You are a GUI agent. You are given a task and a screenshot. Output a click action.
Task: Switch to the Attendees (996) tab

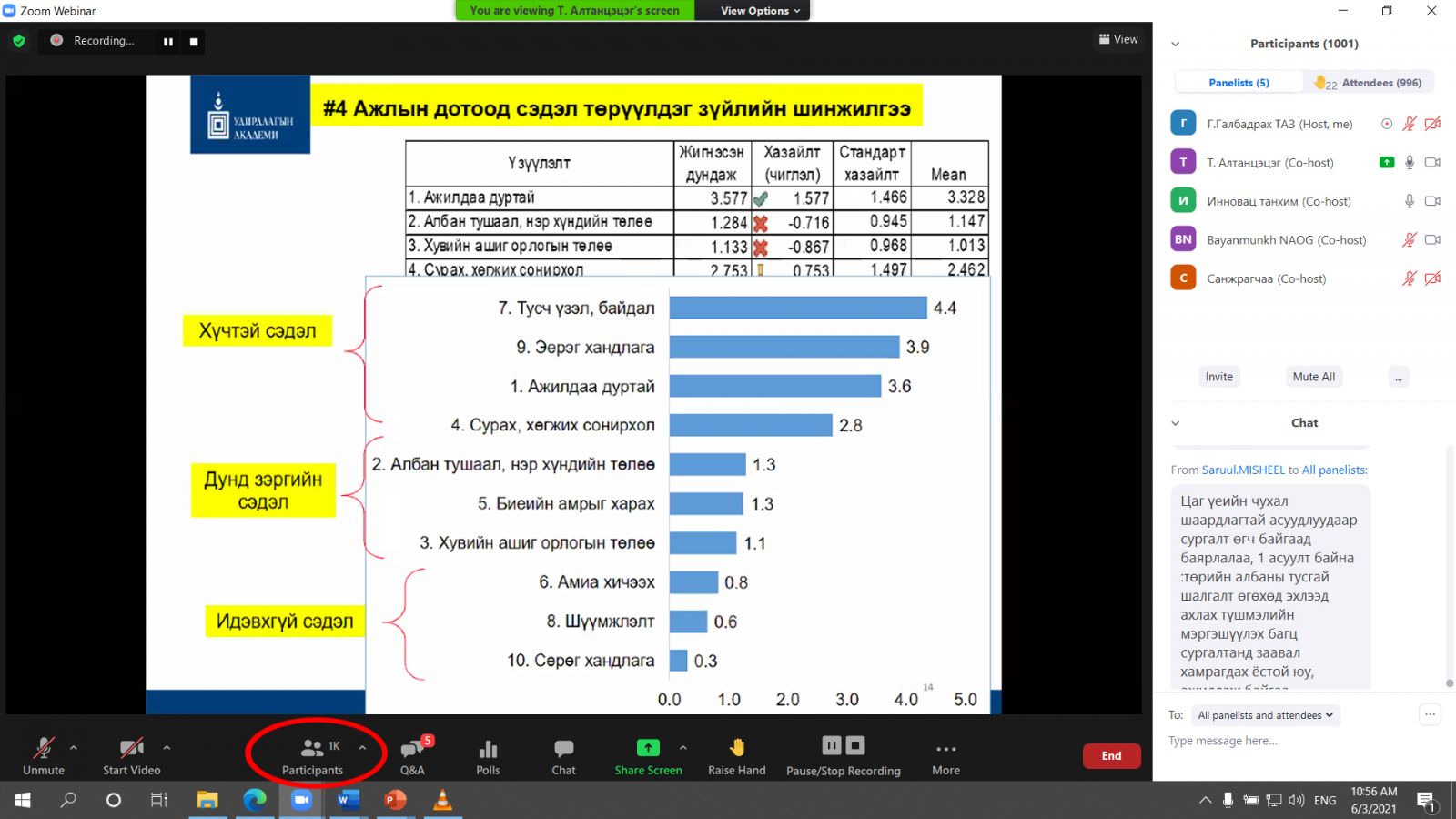[1370, 83]
